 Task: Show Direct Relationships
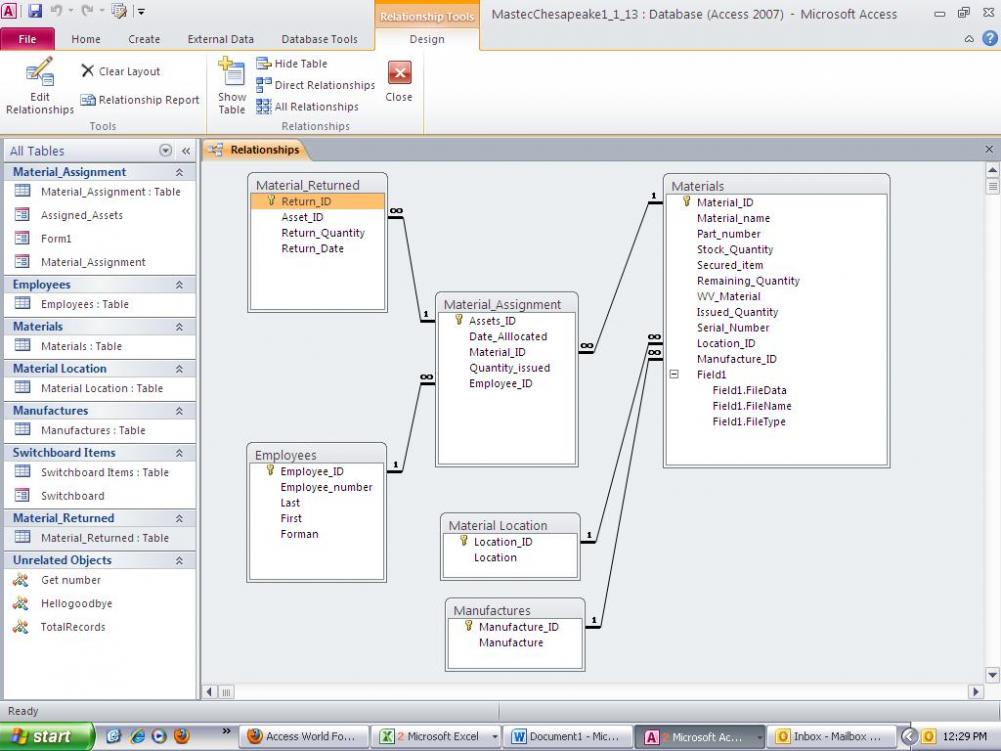click(316, 85)
